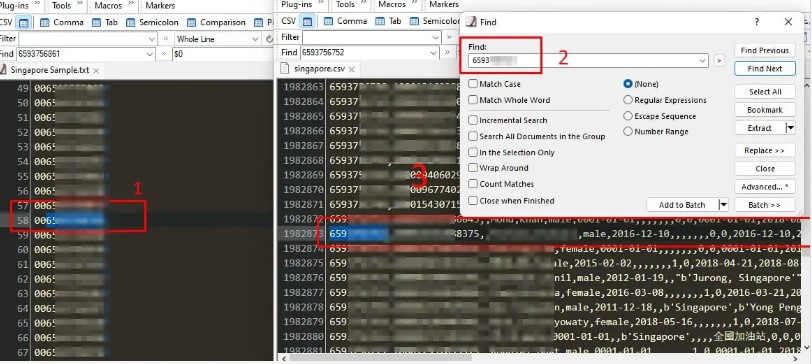Check Close when Finished option
The height and width of the screenshot is (364, 812).
473,200
